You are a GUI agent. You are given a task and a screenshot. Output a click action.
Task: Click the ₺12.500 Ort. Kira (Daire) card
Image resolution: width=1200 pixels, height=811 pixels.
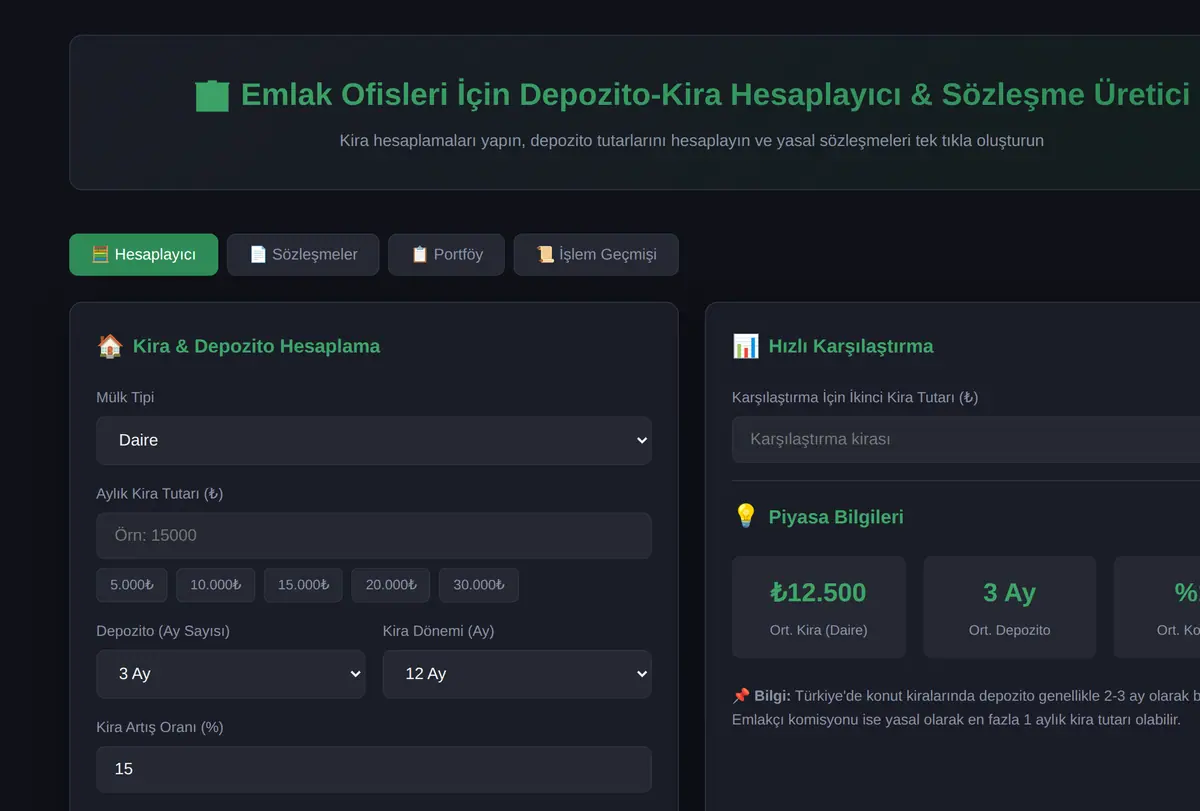coord(819,607)
